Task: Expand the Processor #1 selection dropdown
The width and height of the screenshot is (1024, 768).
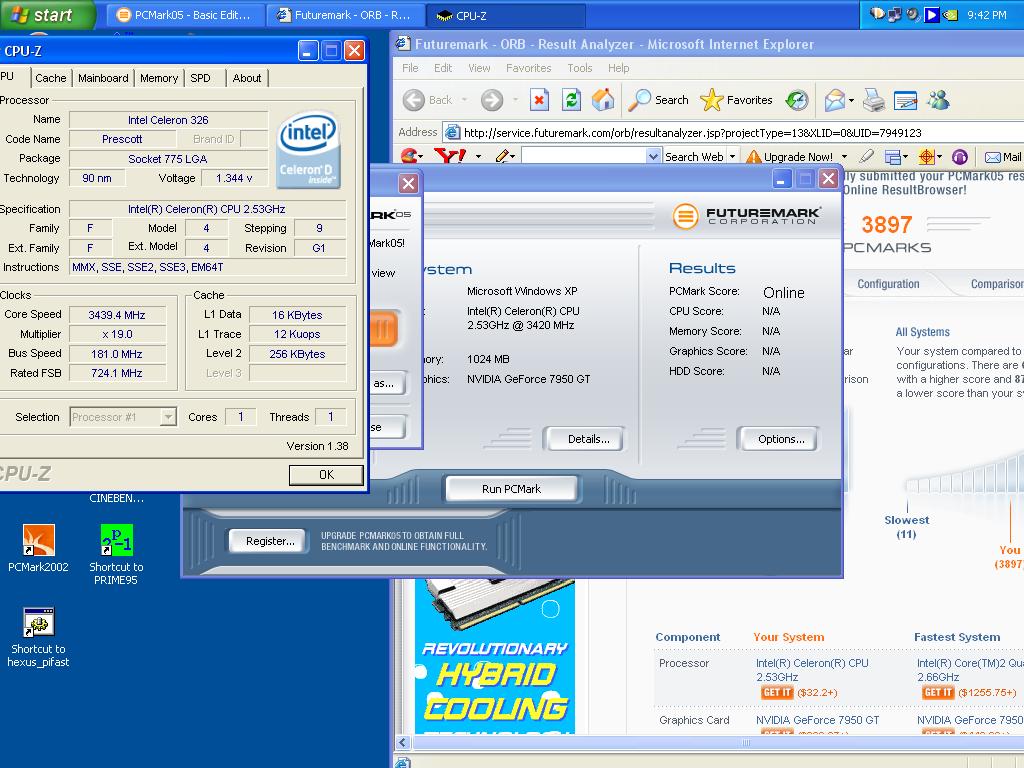Action: [x=168, y=417]
